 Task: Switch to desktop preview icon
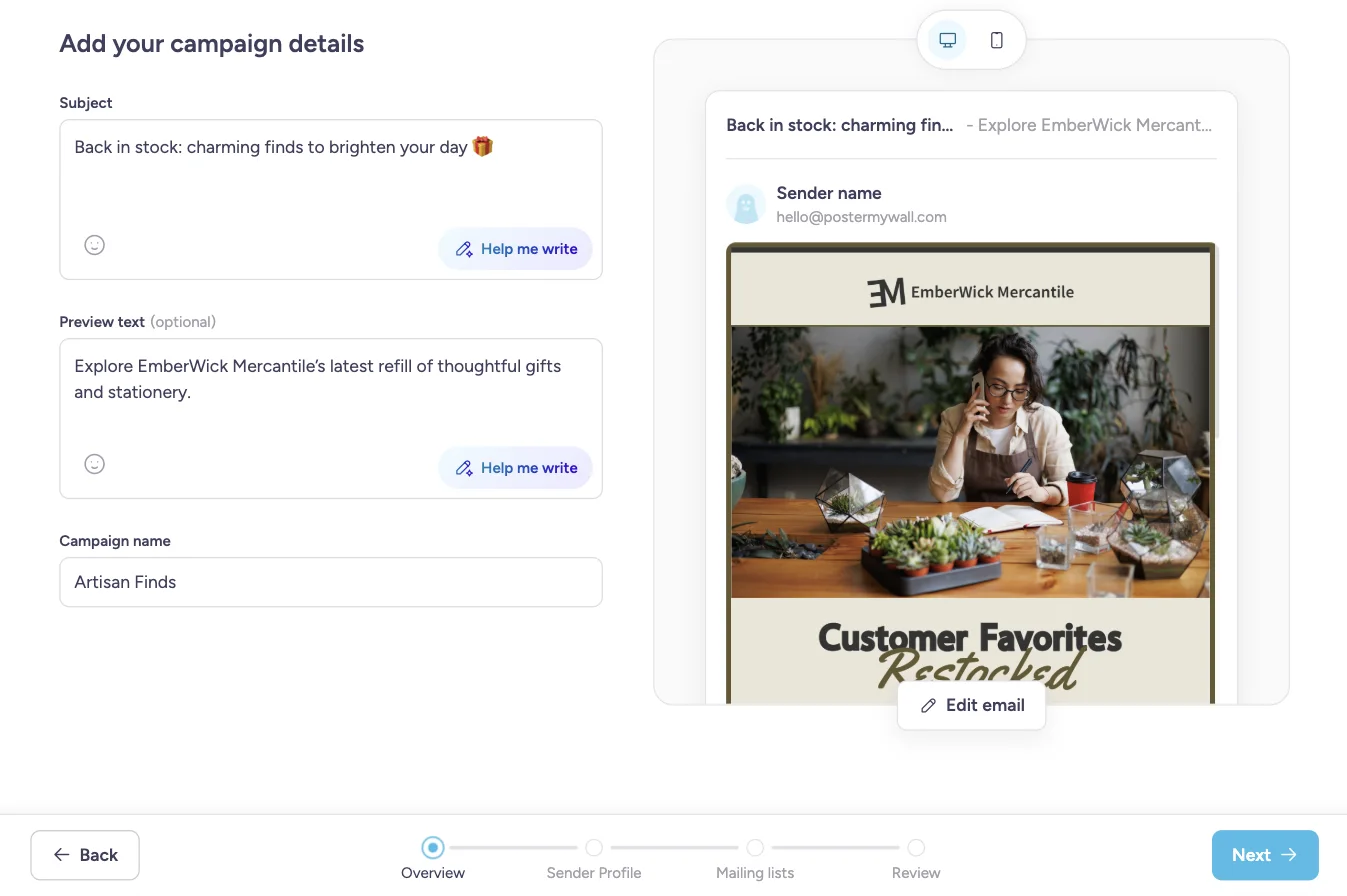click(x=947, y=40)
